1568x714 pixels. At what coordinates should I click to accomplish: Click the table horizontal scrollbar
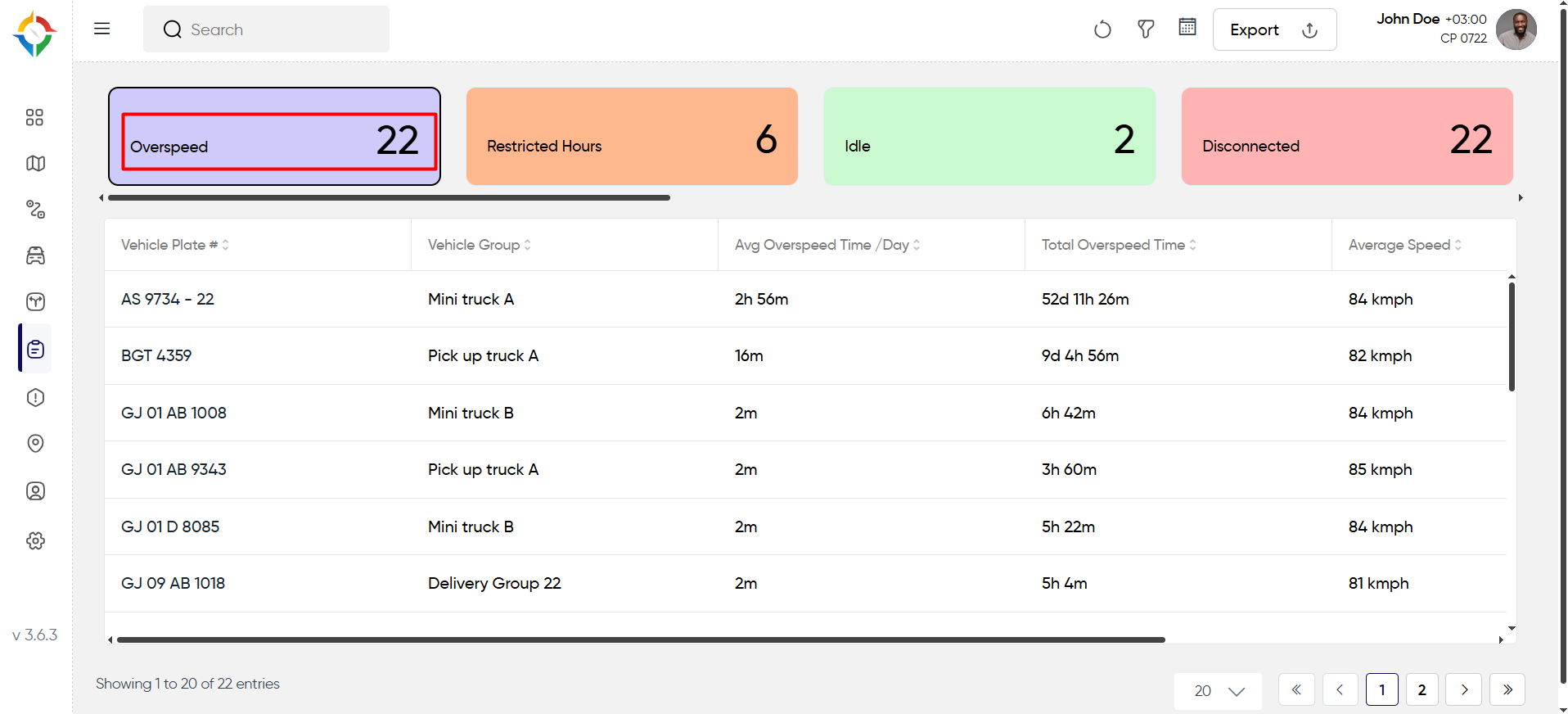(x=641, y=639)
